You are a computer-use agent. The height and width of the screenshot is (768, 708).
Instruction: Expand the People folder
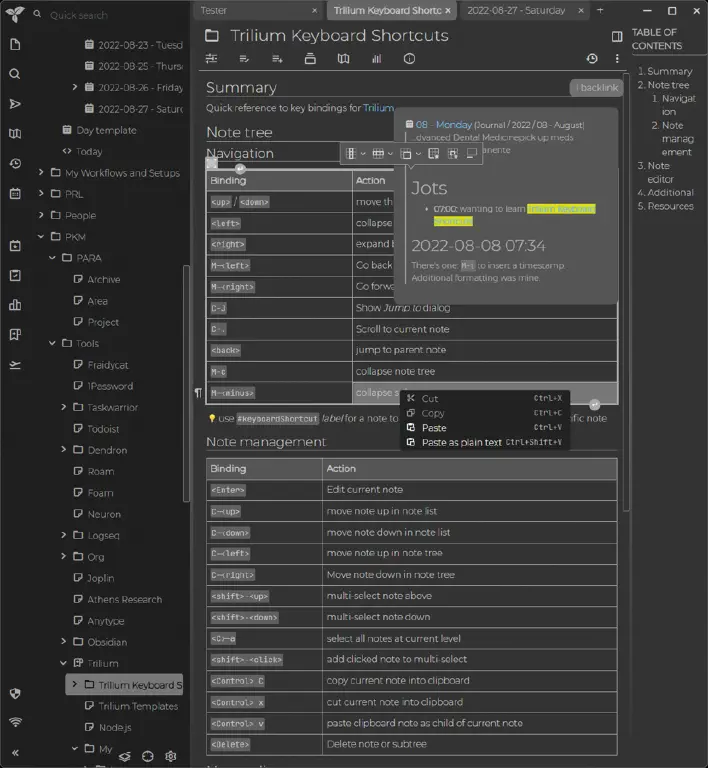pyautogui.click(x=41, y=215)
